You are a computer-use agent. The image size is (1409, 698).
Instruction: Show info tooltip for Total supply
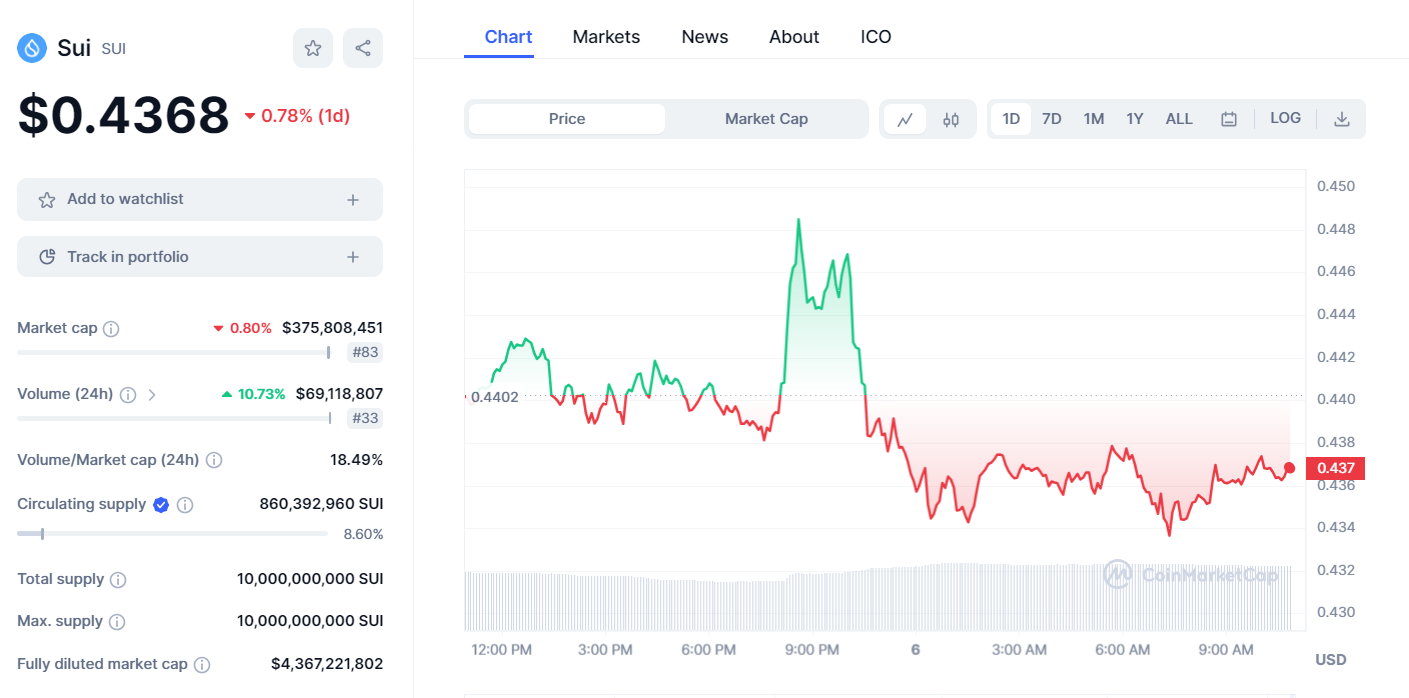[118, 580]
